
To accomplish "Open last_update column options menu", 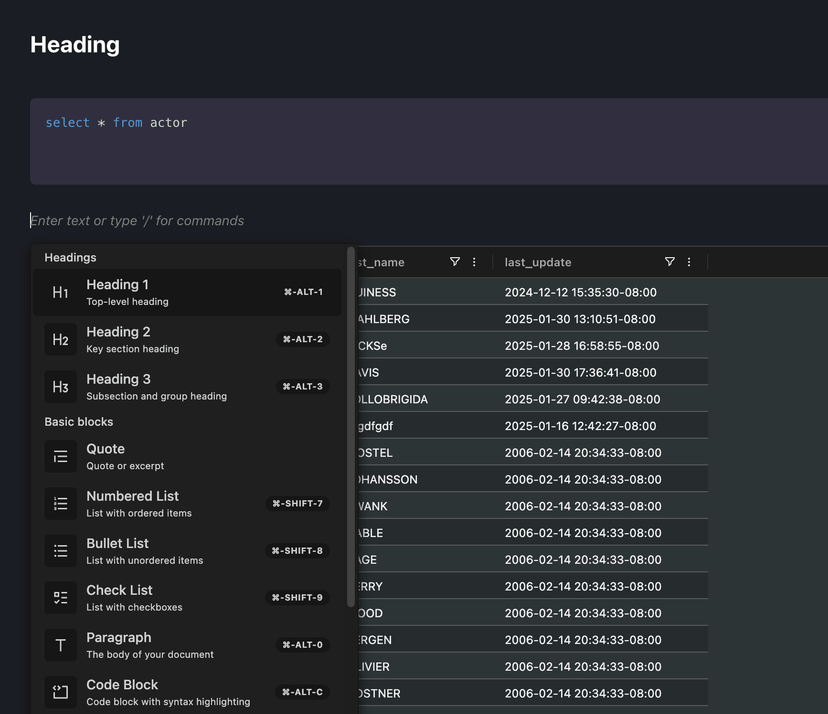I will click(x=689, y=262).
